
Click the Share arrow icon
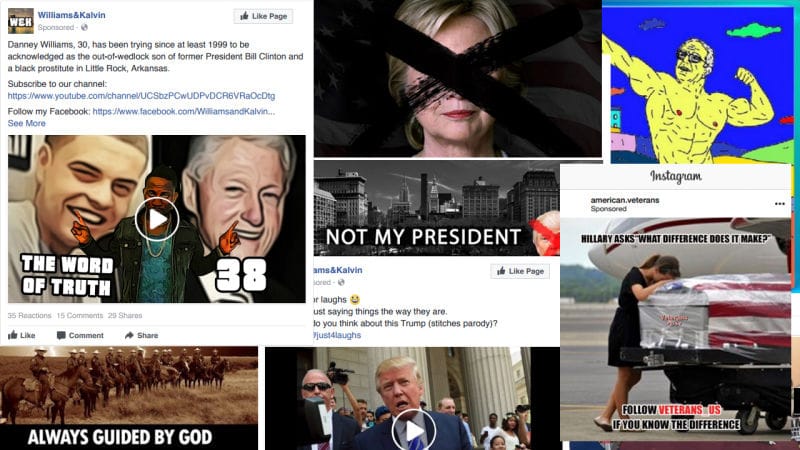tap(129, 335)
